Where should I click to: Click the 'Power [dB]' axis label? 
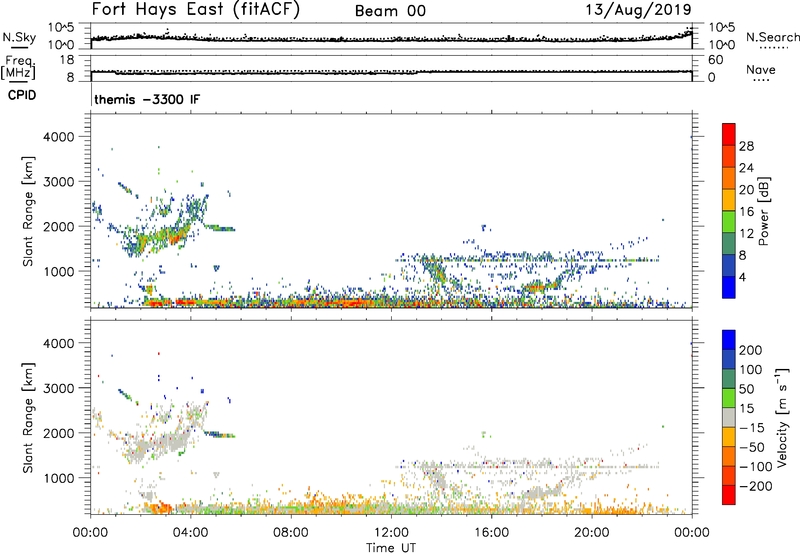(763, 211)
